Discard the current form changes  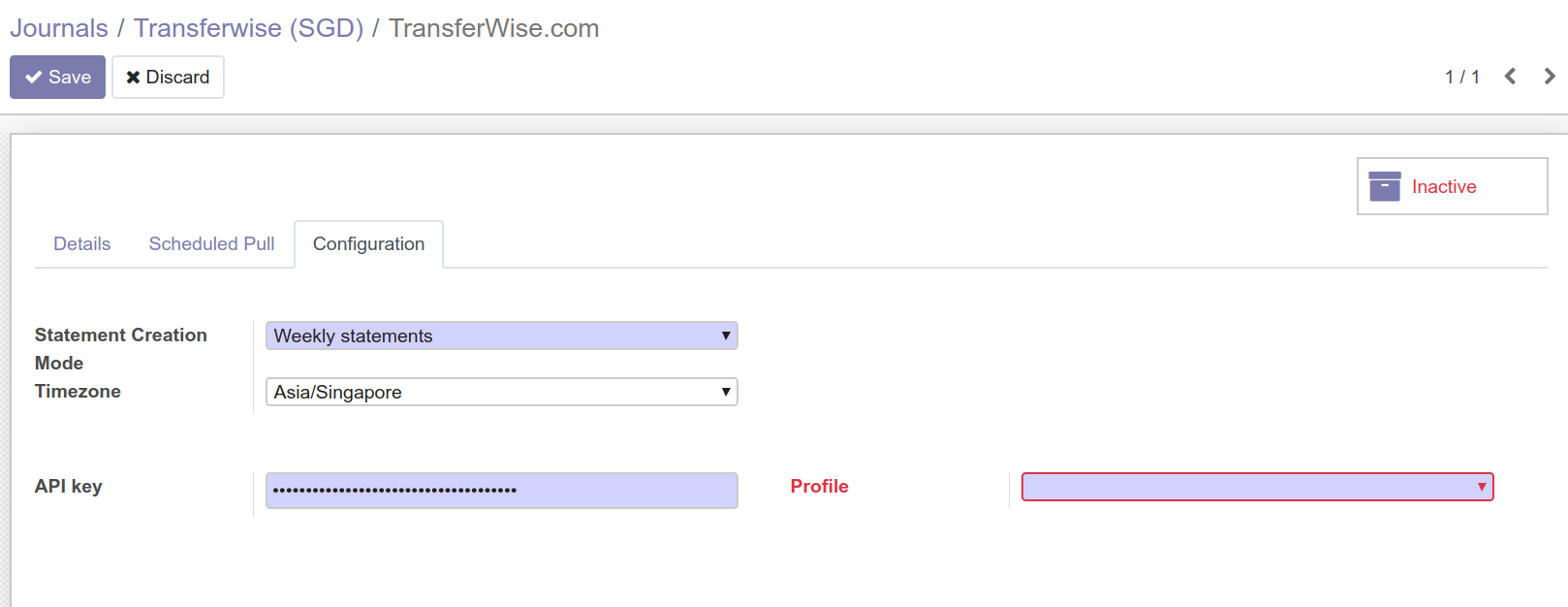(x=168, y=77)
